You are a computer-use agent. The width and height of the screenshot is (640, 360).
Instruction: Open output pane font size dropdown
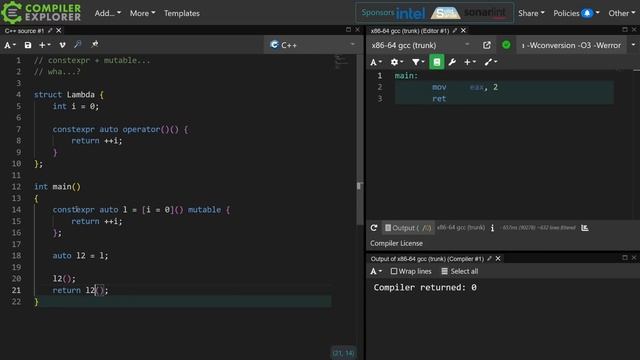[376, 271]
